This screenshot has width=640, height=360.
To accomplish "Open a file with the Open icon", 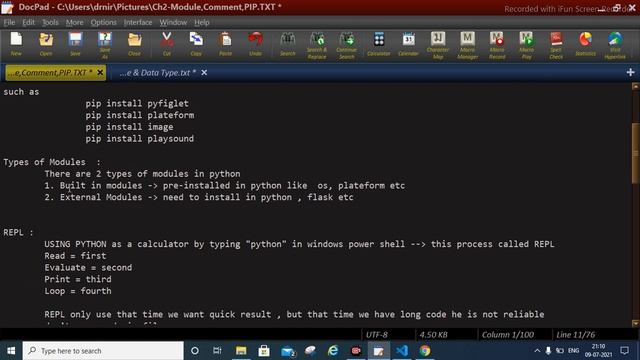I will tap(46, 44).
